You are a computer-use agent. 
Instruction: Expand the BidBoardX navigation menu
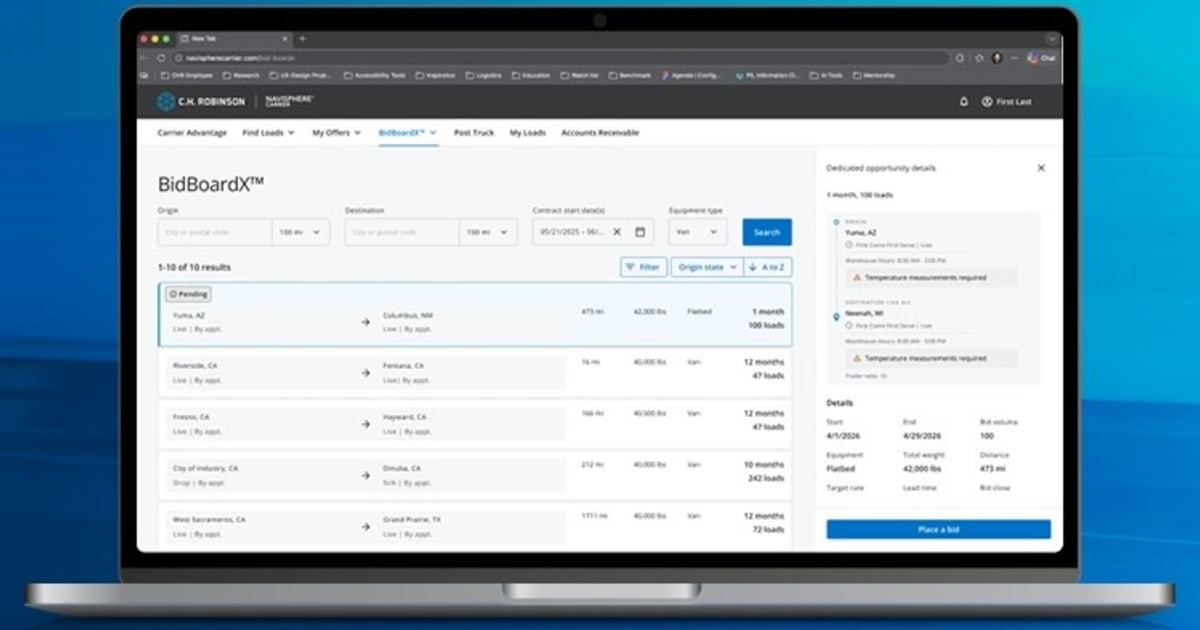tap(408, 132)
